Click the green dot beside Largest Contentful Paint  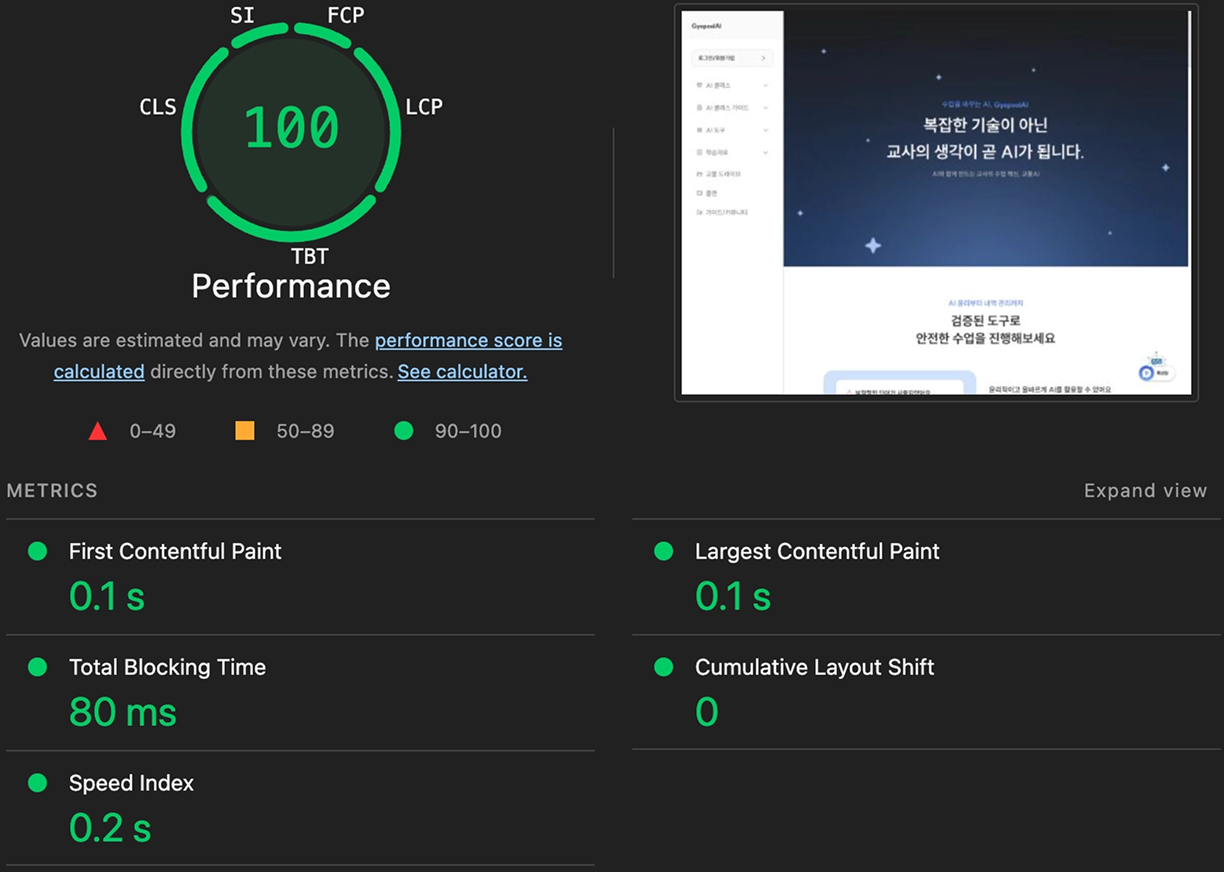click(x=663, y=551)
